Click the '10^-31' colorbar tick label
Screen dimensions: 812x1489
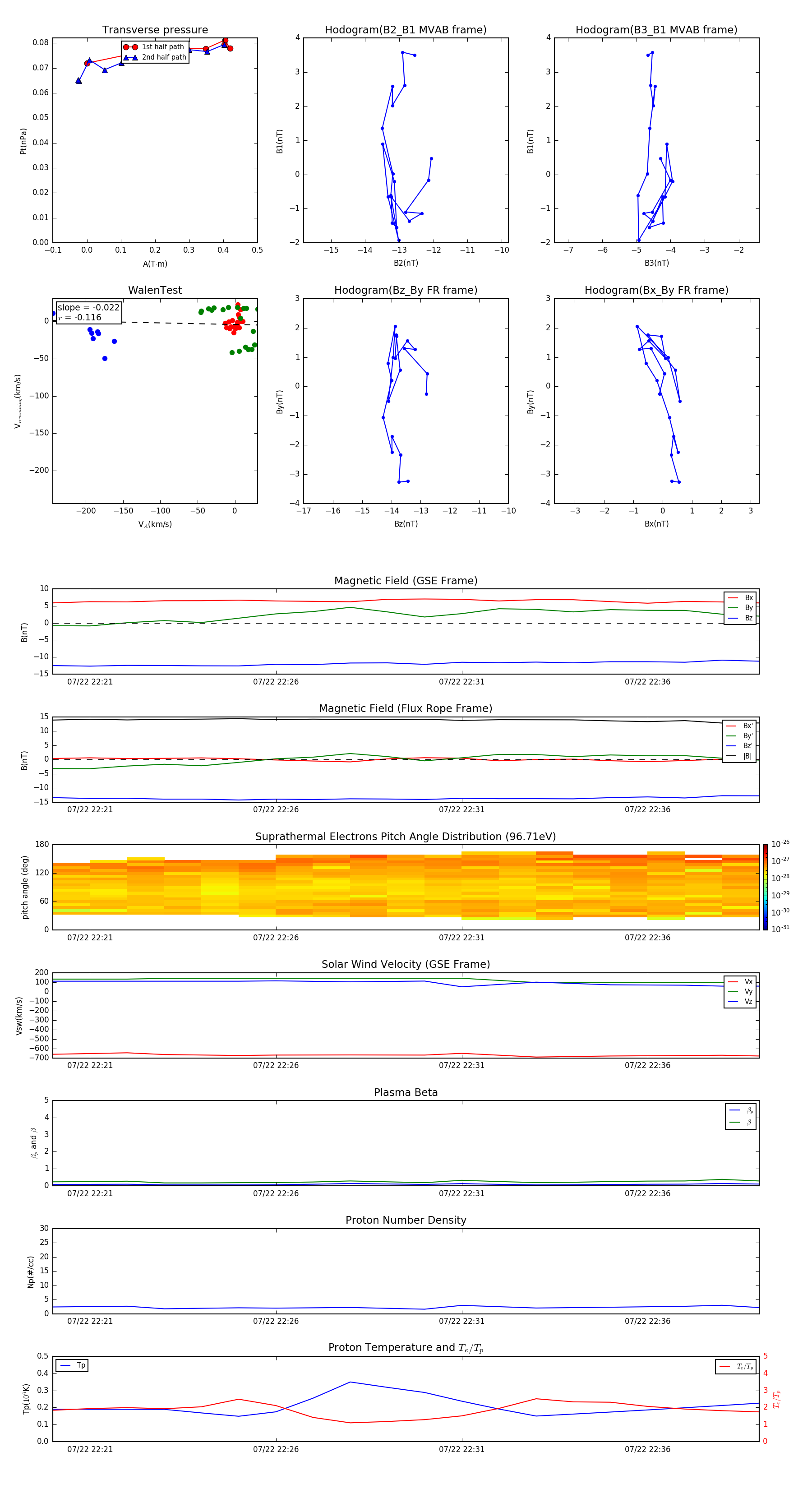click(780, 929)
